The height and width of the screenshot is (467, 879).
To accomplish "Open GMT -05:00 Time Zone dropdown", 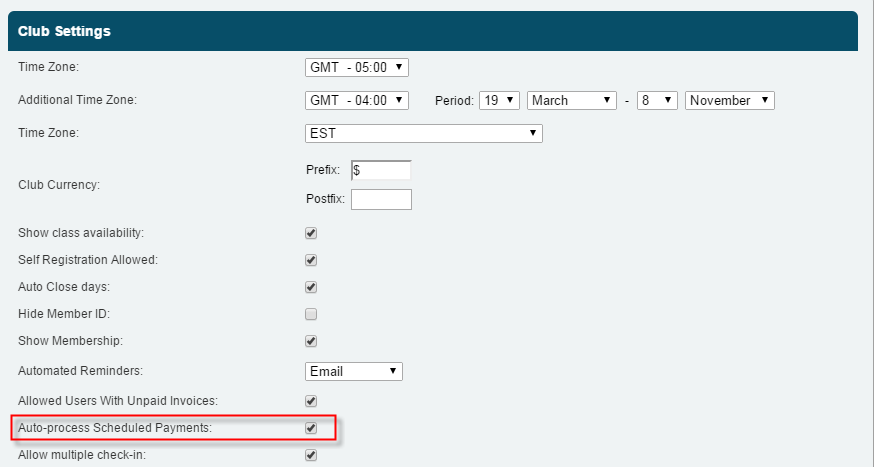I will [x=357, y=67].
